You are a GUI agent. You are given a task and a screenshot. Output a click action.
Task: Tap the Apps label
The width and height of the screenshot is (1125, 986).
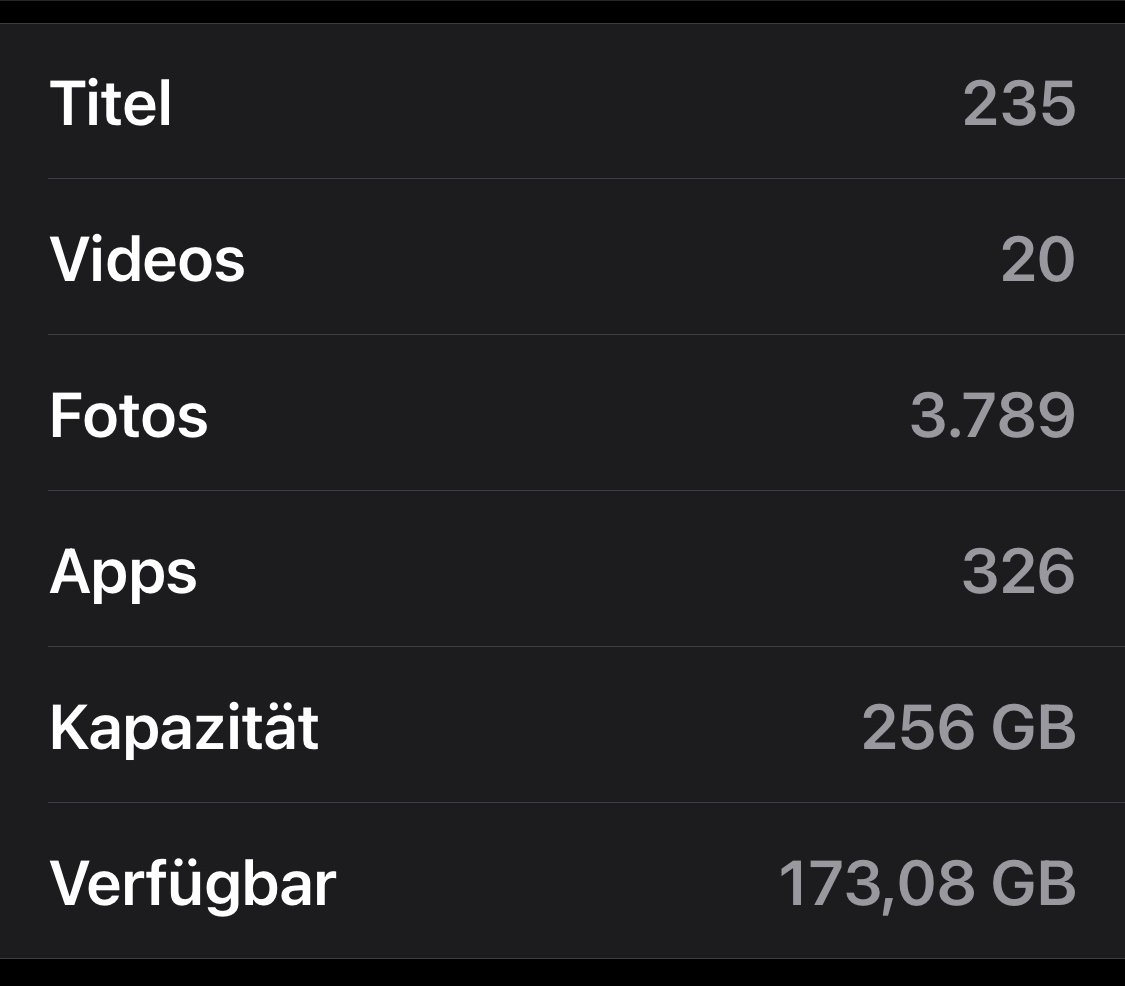tap(123, 572)
